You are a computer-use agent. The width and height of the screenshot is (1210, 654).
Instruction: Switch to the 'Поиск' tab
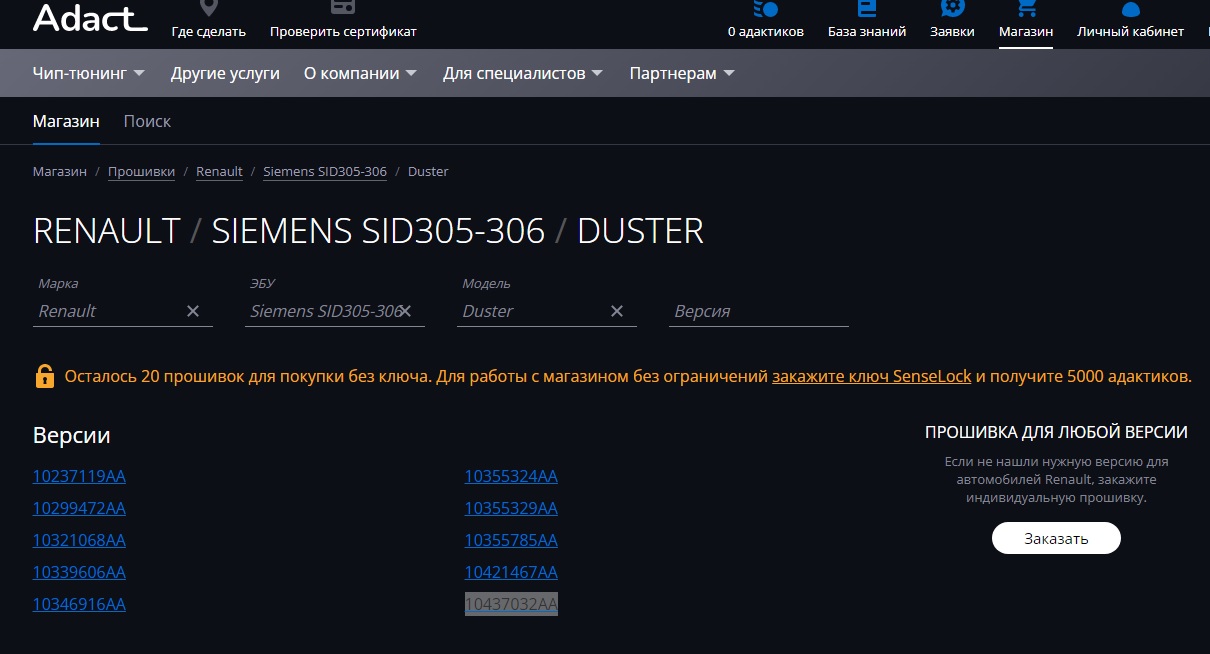[147, 121]
